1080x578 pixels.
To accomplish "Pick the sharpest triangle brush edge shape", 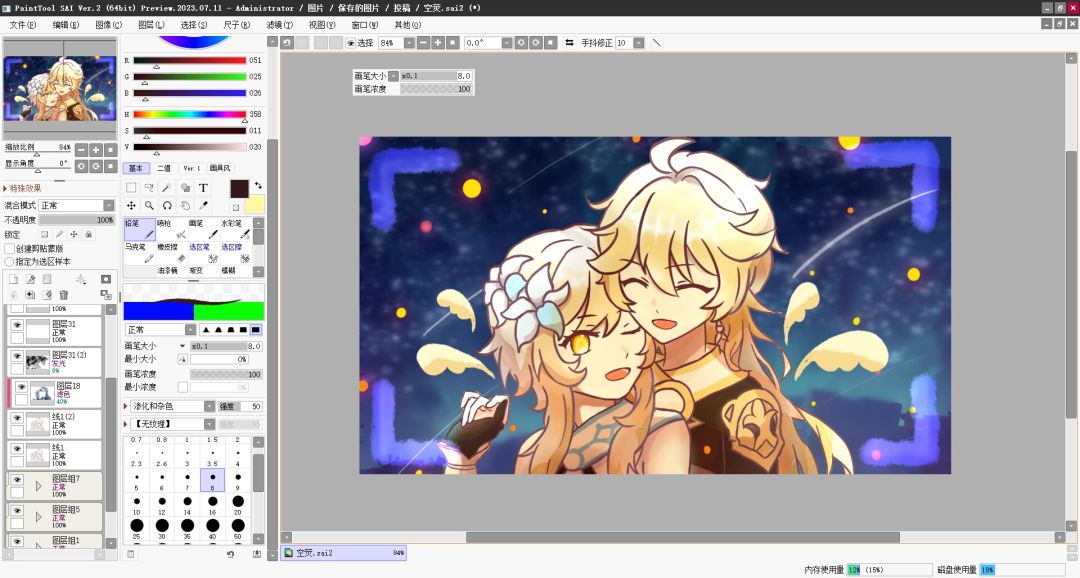I will (206, 330).
